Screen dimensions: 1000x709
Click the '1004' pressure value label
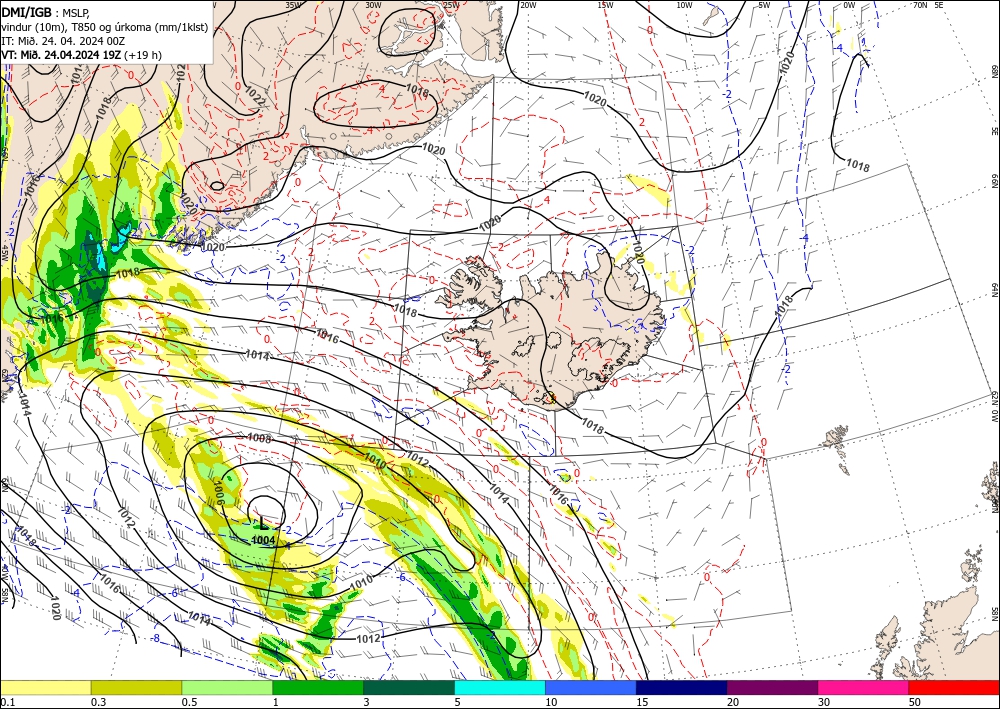(263, 540)
